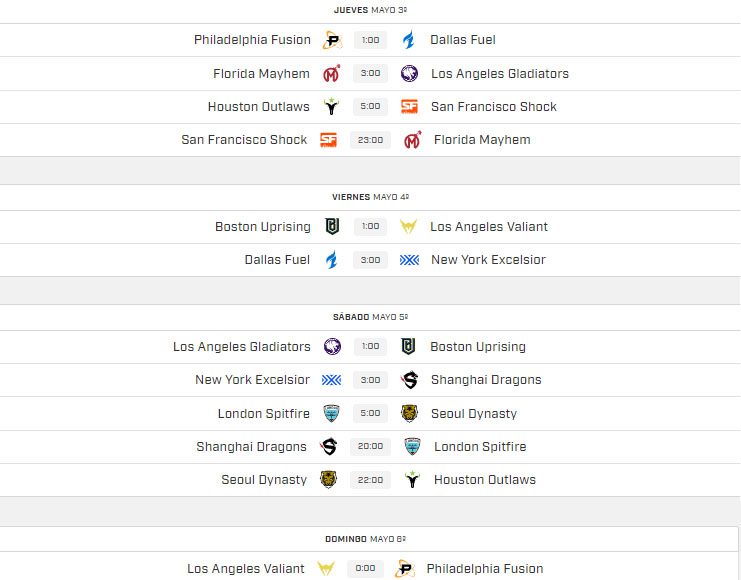This screenshot has width=741, height=580.
Task: Click the 20:00 match time badge
Action: (370, 447)
